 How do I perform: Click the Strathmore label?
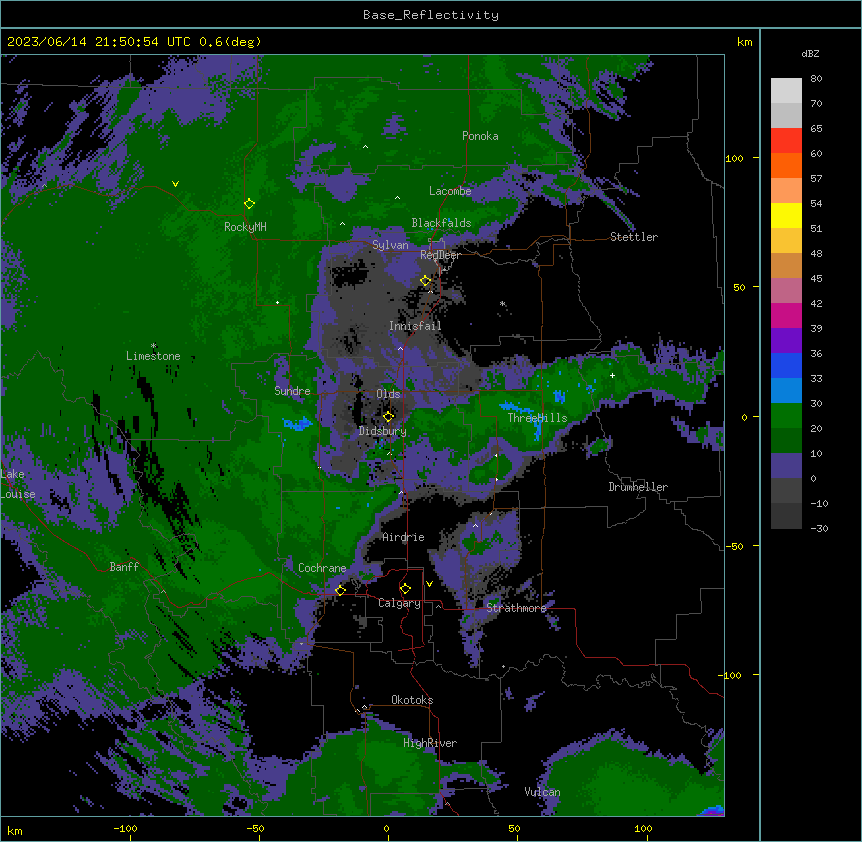516,608
